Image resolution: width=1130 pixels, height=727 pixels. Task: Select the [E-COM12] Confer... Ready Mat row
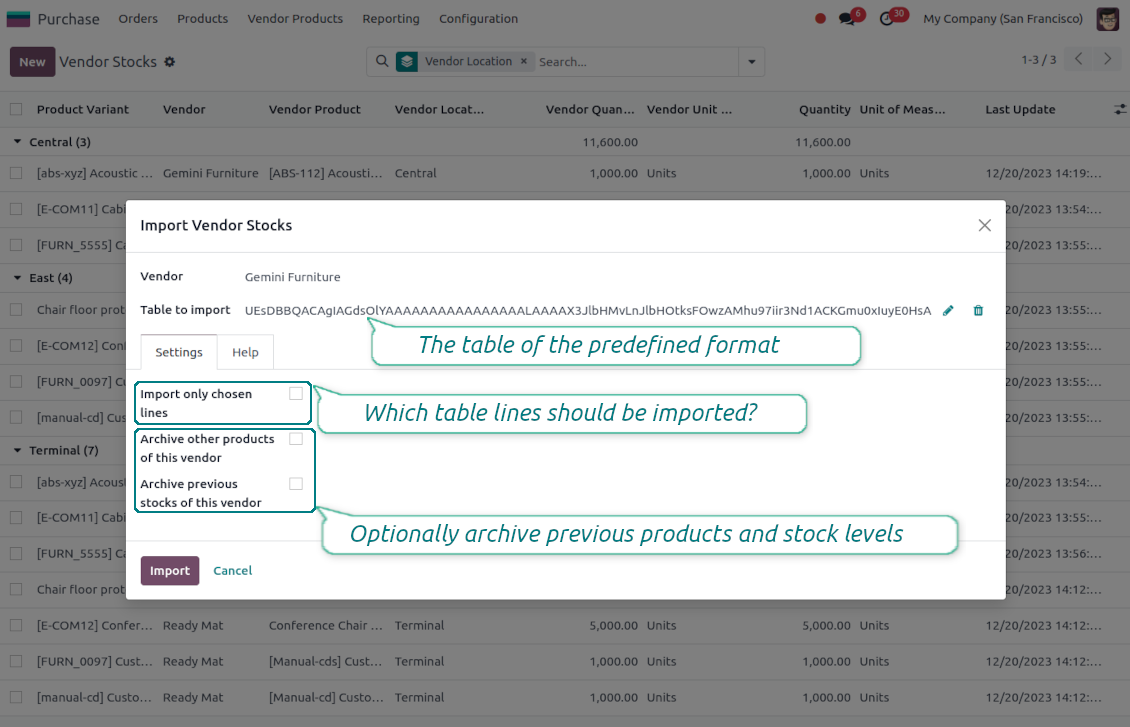click(x=16, y=625)
